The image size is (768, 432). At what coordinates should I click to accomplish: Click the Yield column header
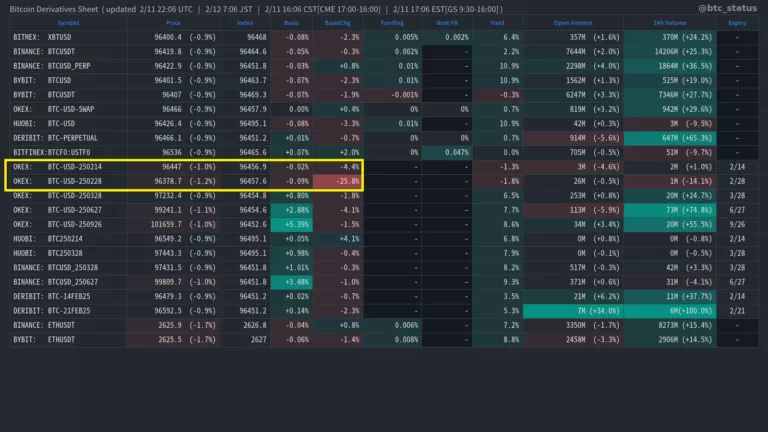point(497,23)
